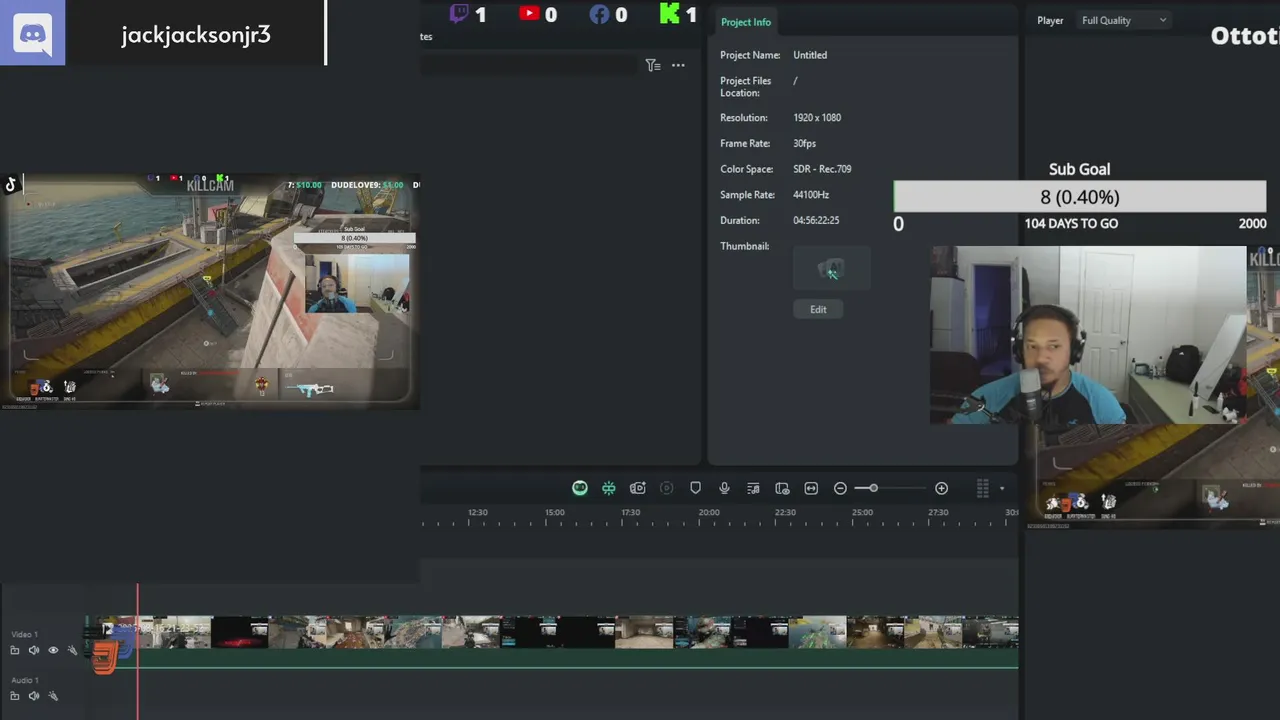
Task: Click the Audio 1 track magic wand icon
Action: coord(53,696)
